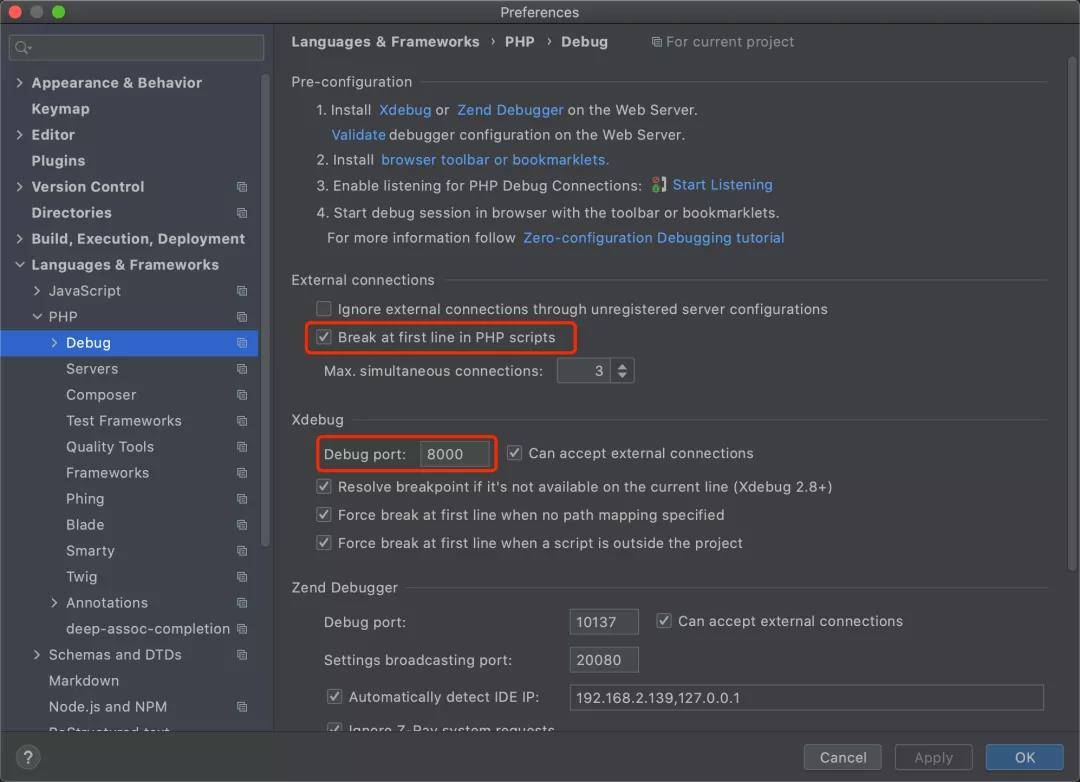1080x782 pixels.
Task: Click the project-level icon beside Blade
Action: pyautogui.click(x=242, y=525)
